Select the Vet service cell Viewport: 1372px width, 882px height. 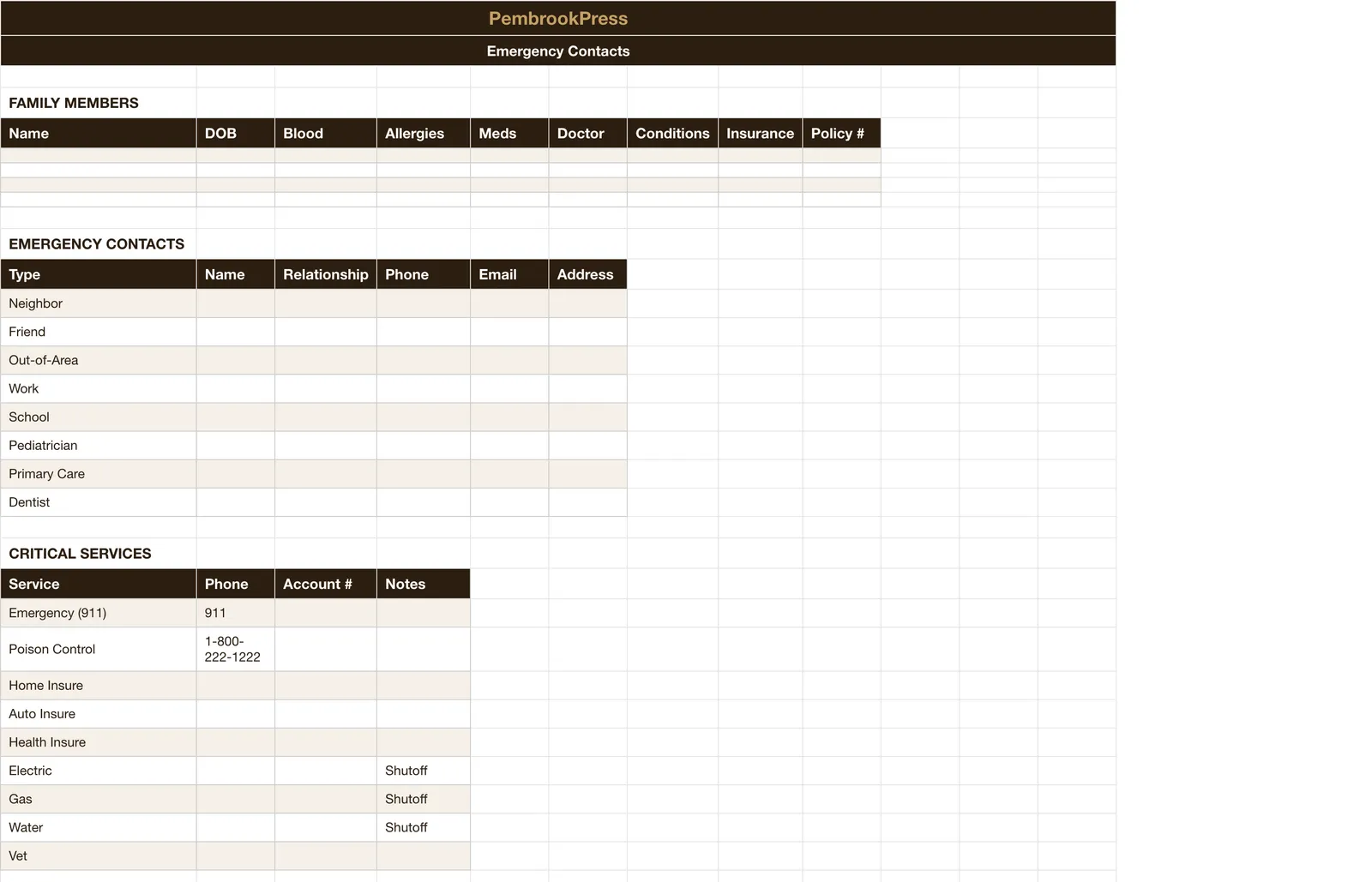click(x=99, y=855)
